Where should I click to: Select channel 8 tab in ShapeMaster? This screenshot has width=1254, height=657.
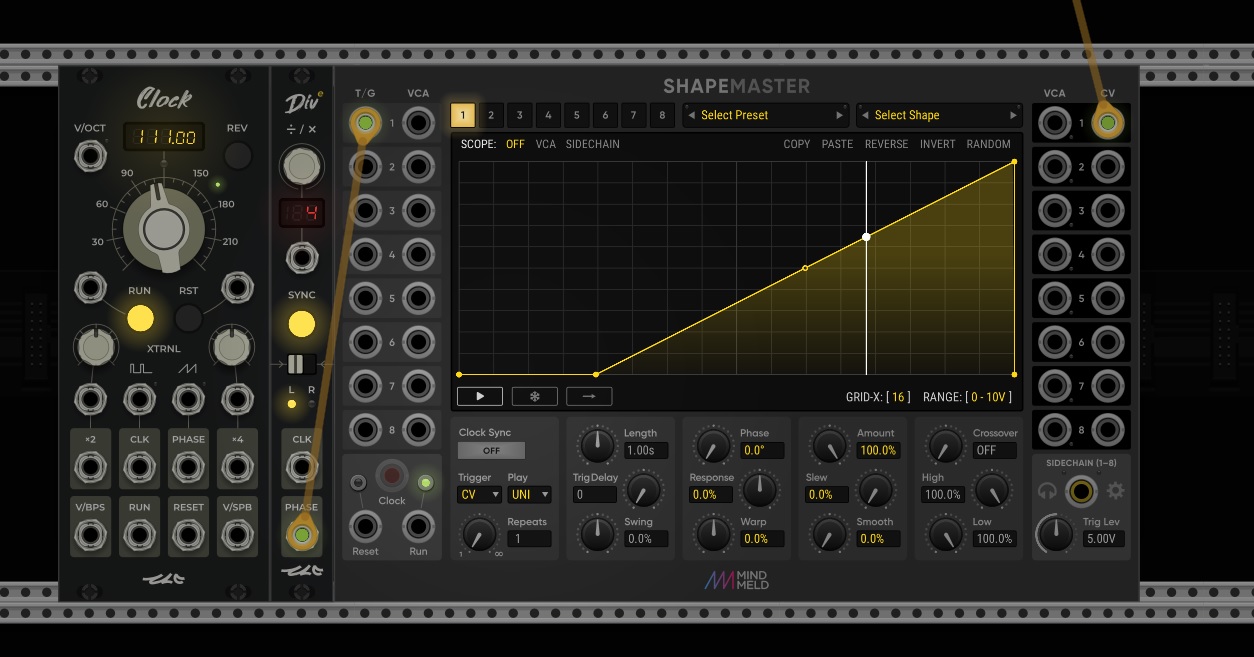662,115
